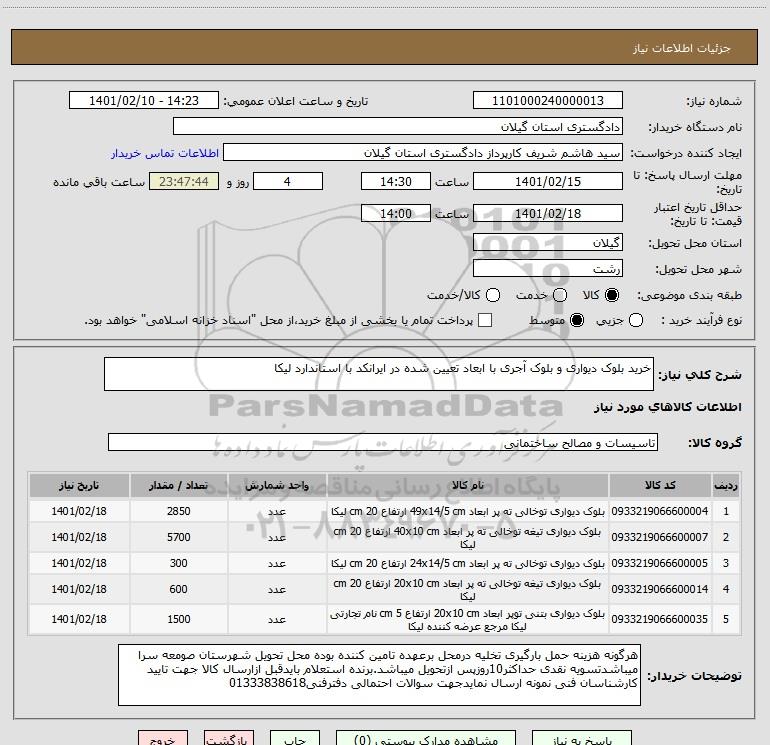Click the مشاهده مدارک پیوستی (0) button

tap(426, 739)
